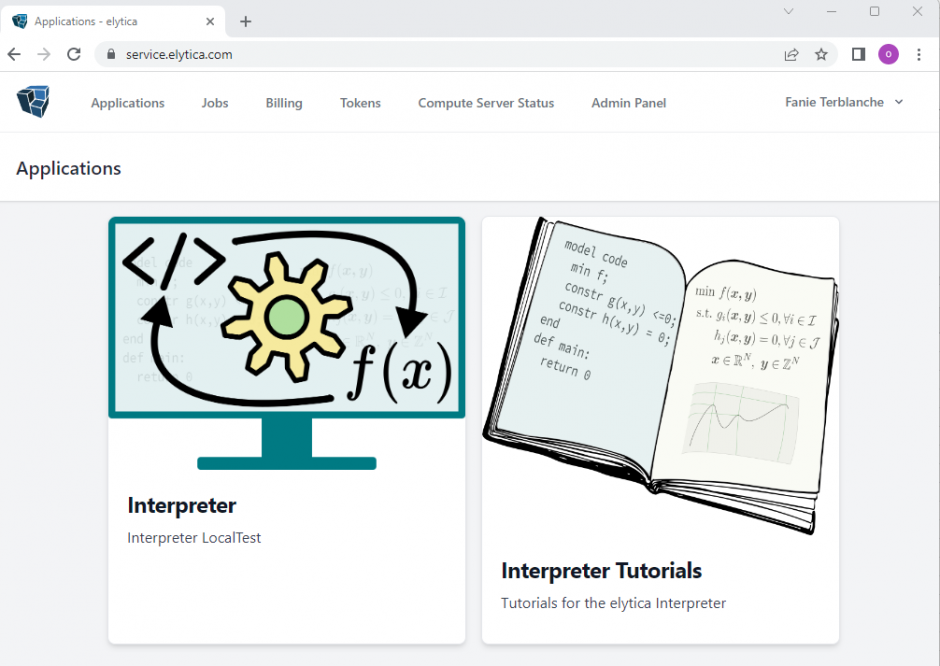The width and height of the screenshot is (940, 666).
Task: Go back using the browser back arrow
Action: 14,55
